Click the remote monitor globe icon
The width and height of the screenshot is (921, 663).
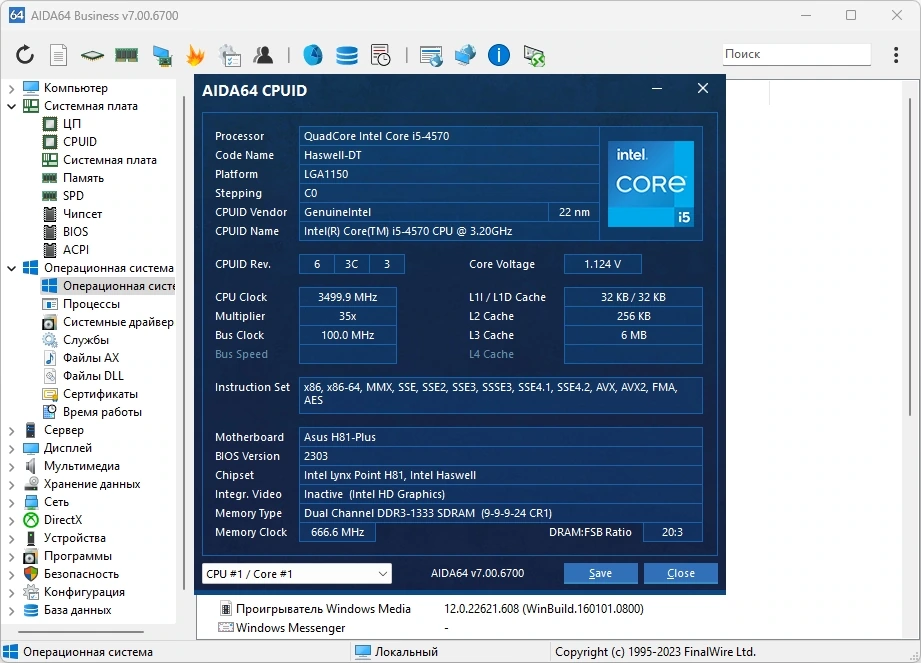[x=431, y=56]
